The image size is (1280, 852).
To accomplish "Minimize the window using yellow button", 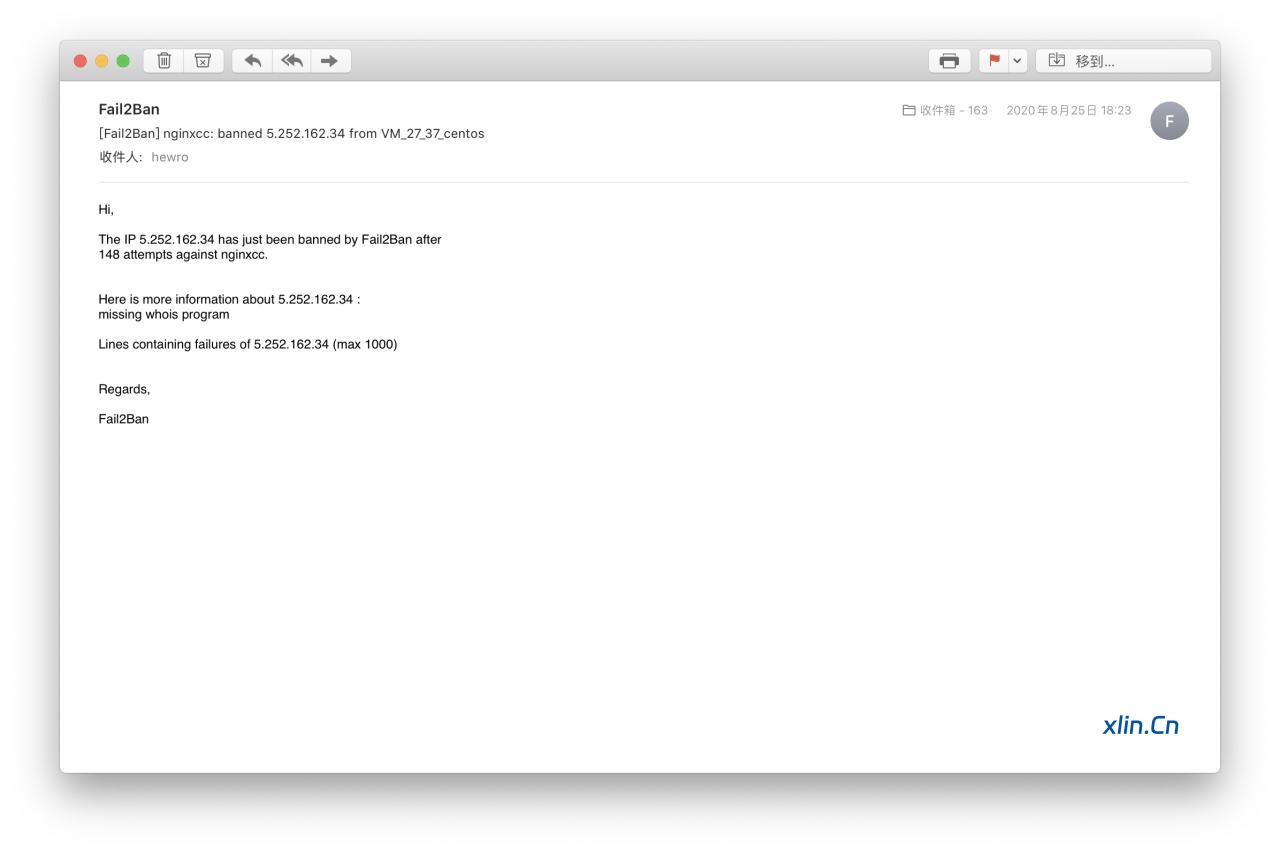I will 102,61.
